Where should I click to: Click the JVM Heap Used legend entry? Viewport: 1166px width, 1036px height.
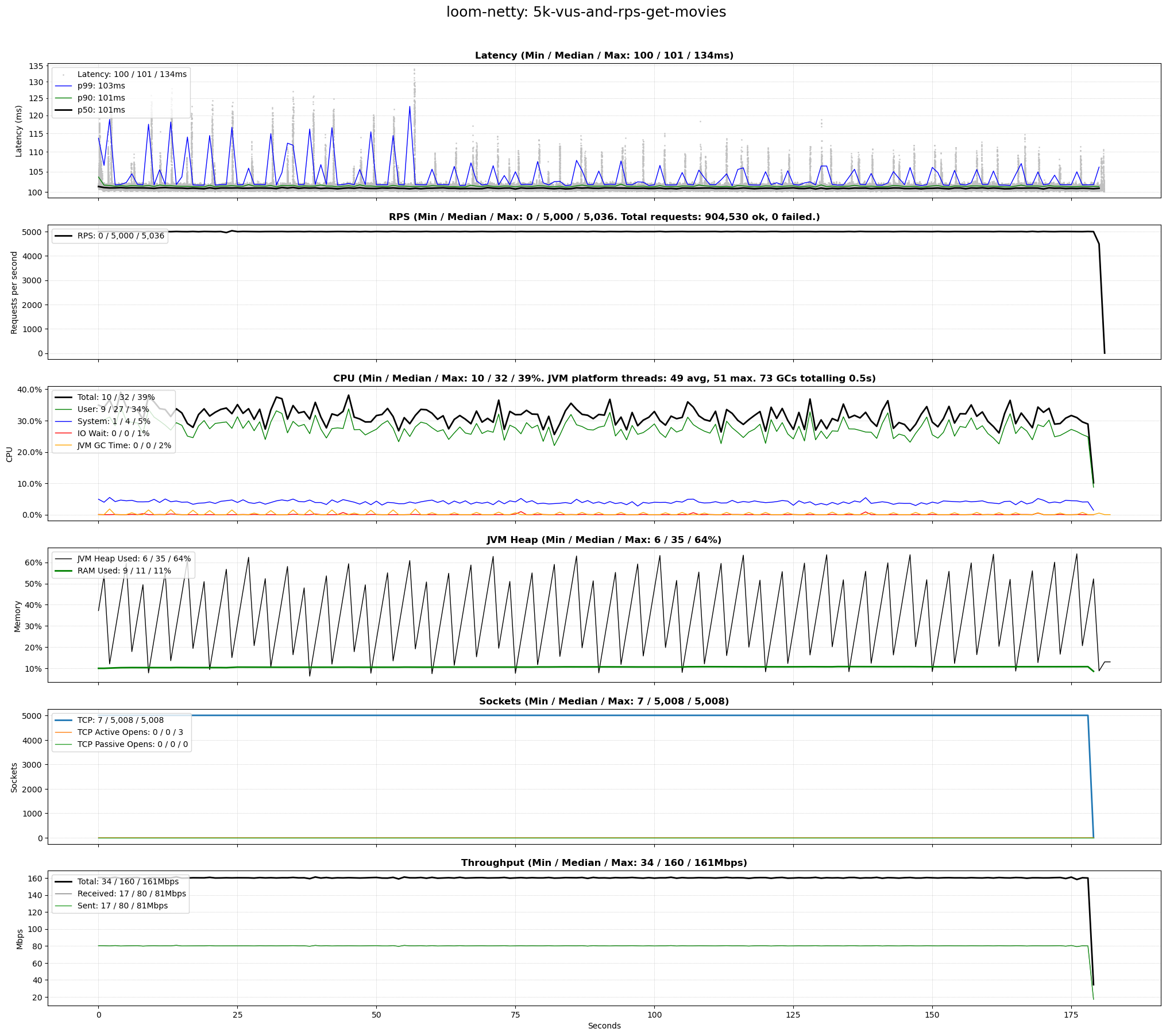tap(134, 559)
